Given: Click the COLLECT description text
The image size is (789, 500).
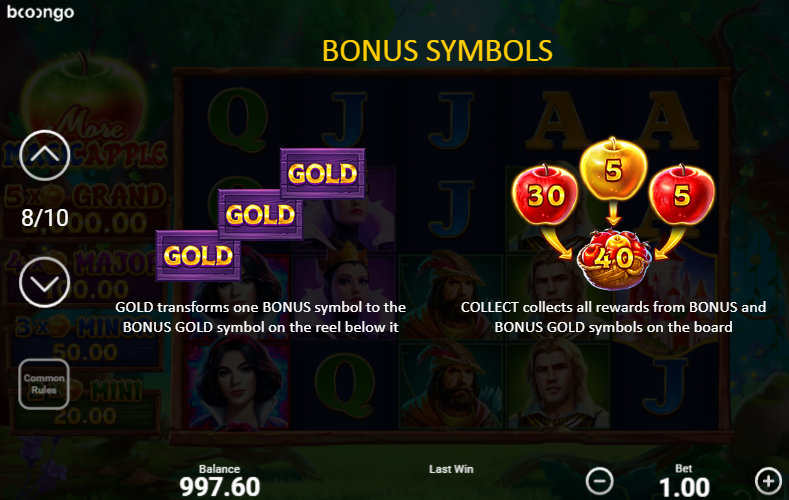Looking at the screenshot, I should 613,317.
